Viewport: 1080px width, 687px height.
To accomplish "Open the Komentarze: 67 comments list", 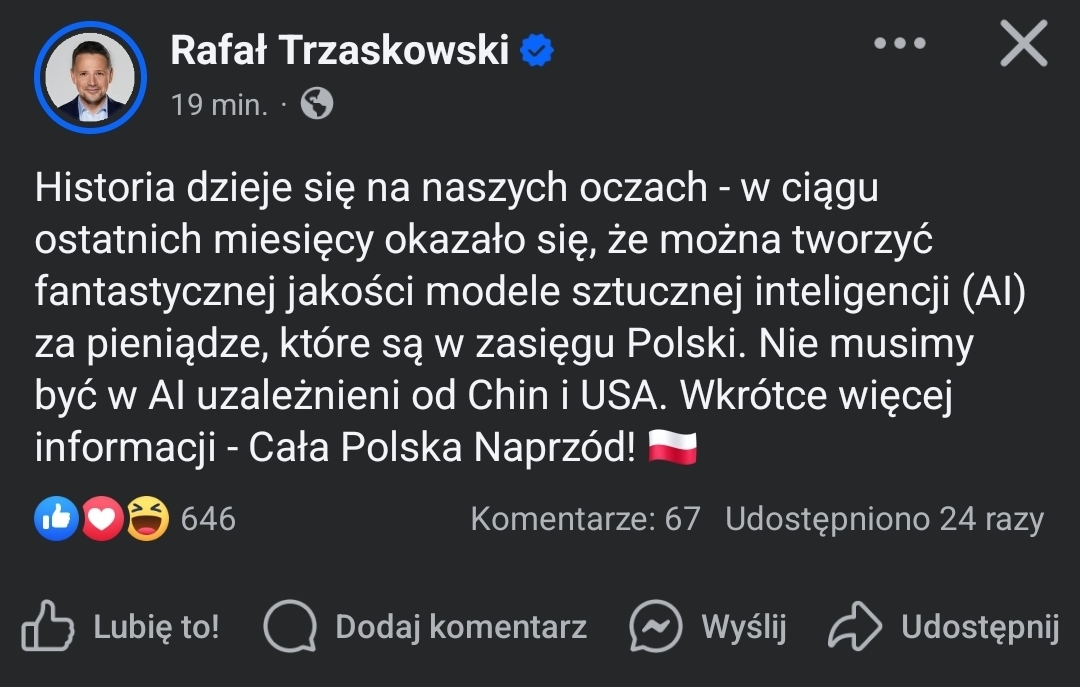I will pyautogui.click(x=585, y=519).
